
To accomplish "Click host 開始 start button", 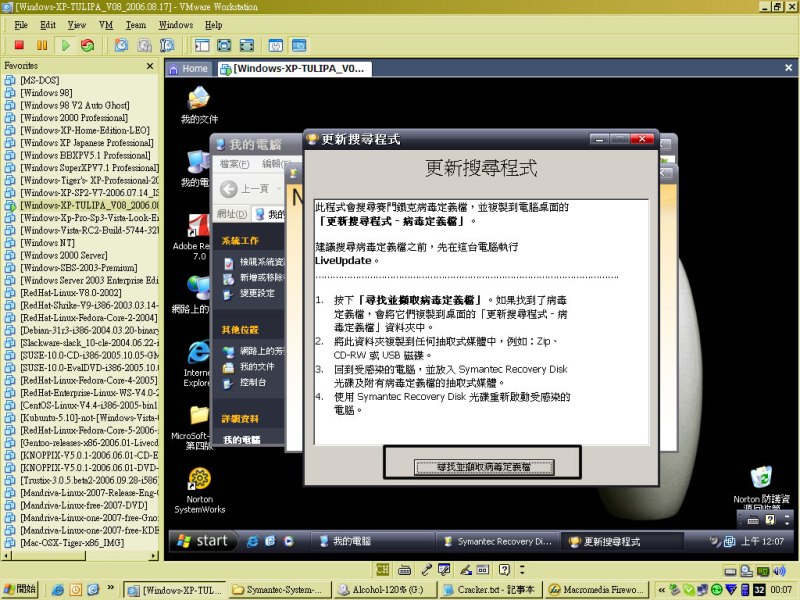I will click(20, 589).
